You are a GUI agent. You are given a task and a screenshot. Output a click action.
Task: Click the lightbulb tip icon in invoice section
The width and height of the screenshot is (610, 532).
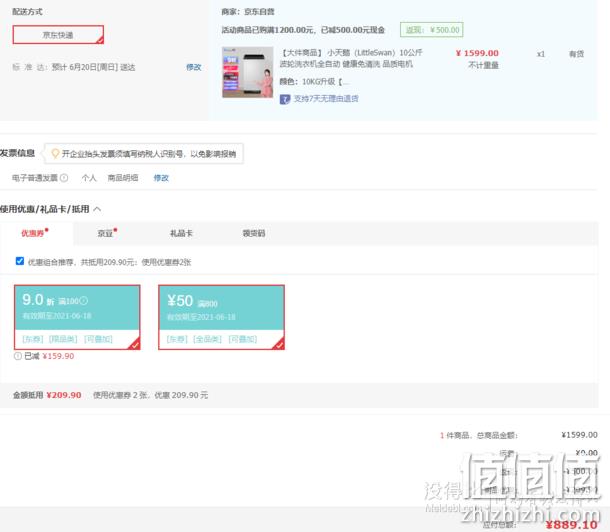[x=55, y=154]
